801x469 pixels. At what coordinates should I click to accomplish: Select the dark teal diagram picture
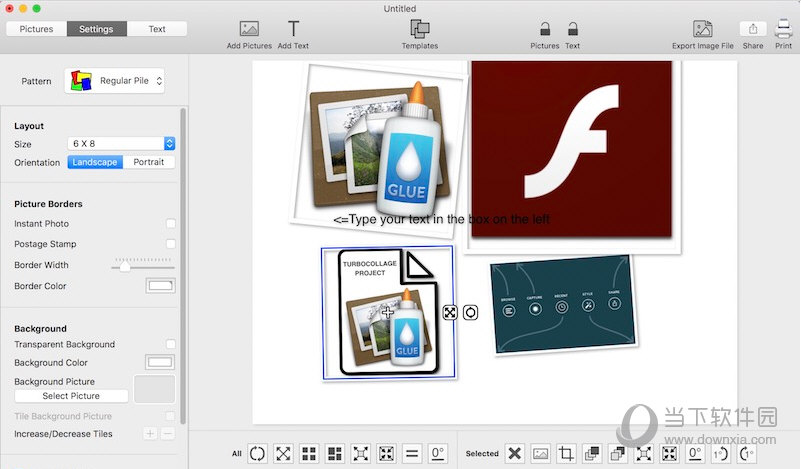coord(562,305)
